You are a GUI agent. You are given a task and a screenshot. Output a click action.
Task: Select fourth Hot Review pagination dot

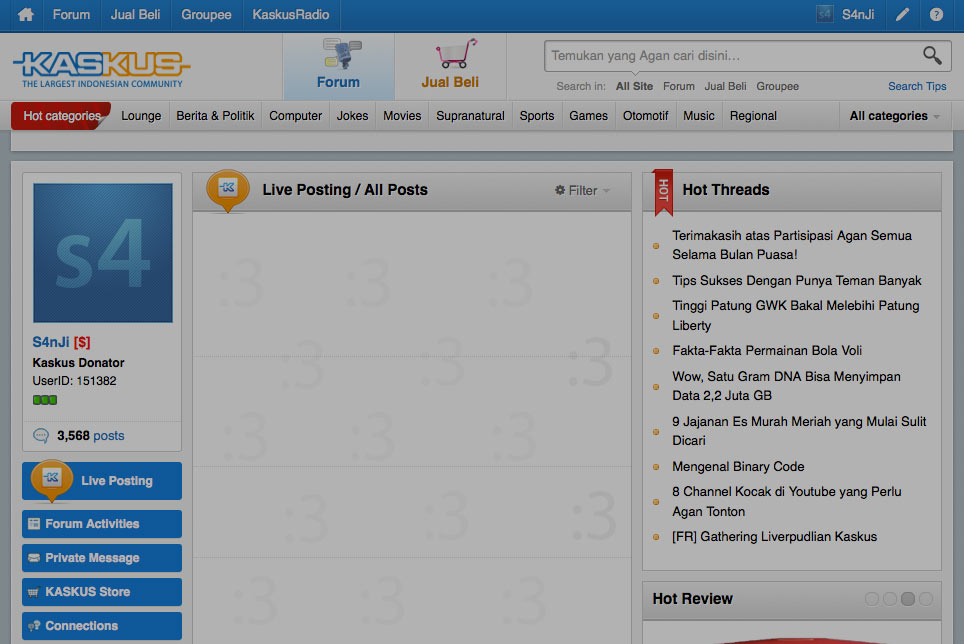click(x=926, y=599)
